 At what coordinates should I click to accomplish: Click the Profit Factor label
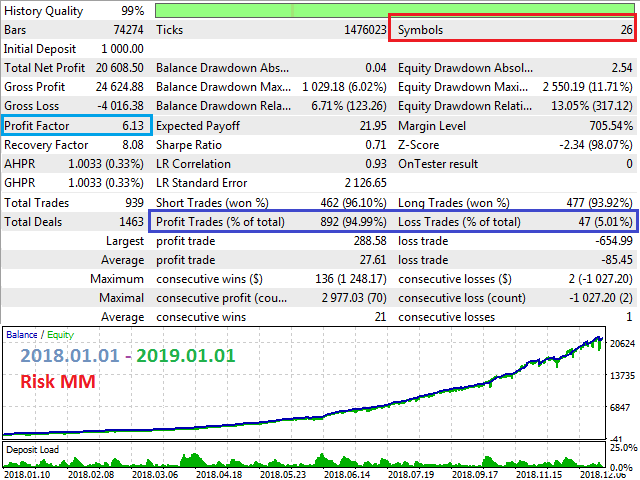click(40, 126)
